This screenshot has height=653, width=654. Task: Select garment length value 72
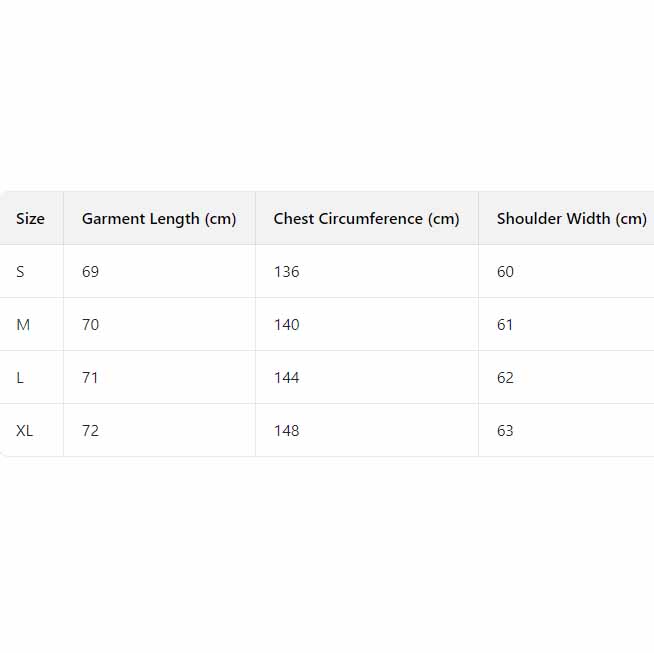coord(91,431)
